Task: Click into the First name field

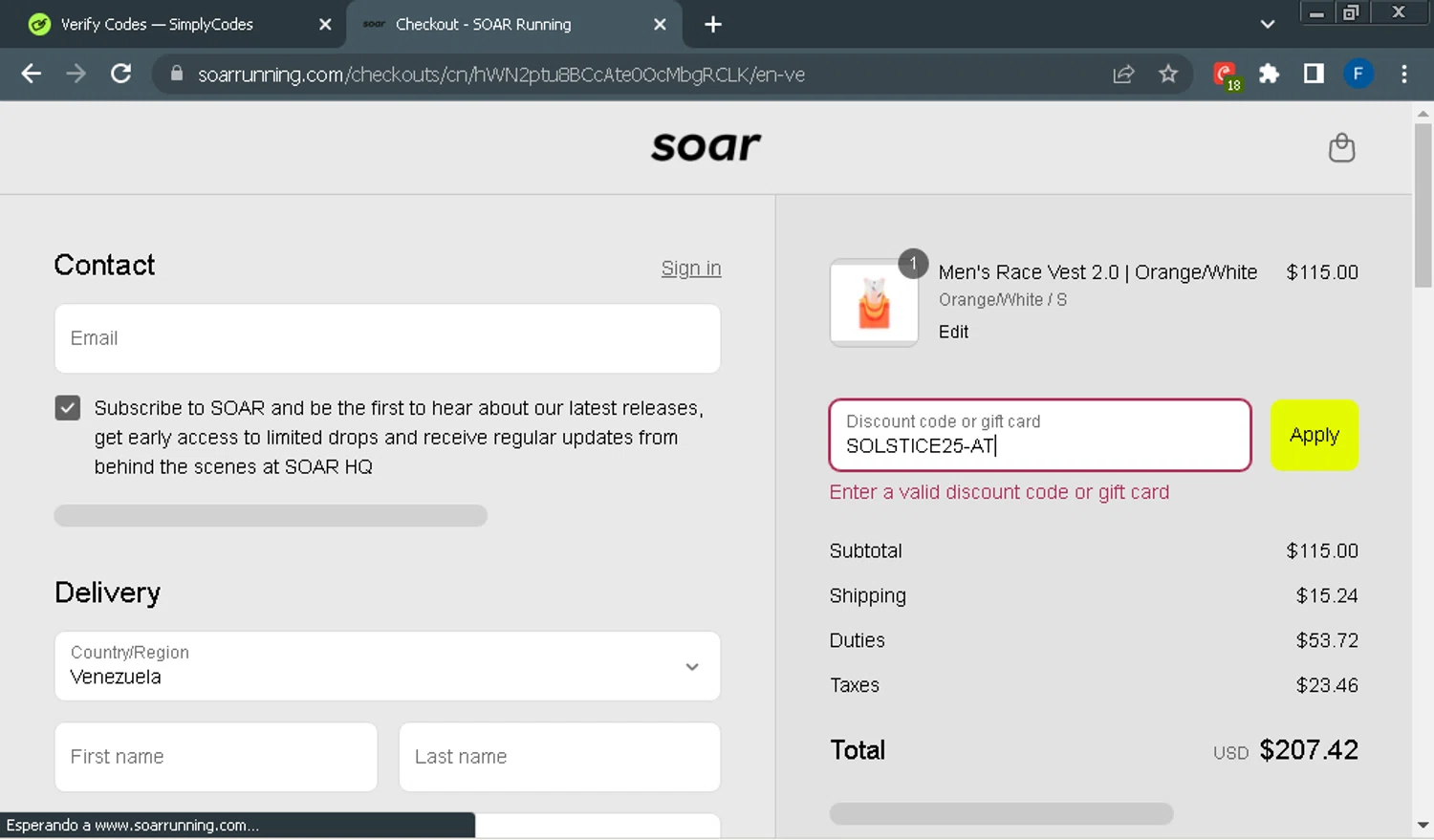Action: 216,757
